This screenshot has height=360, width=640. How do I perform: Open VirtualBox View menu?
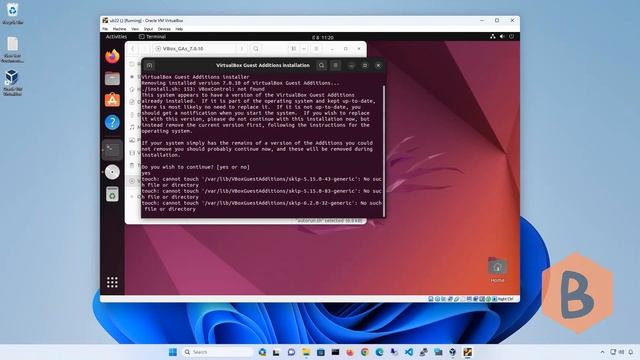click(x=135, y=29)
